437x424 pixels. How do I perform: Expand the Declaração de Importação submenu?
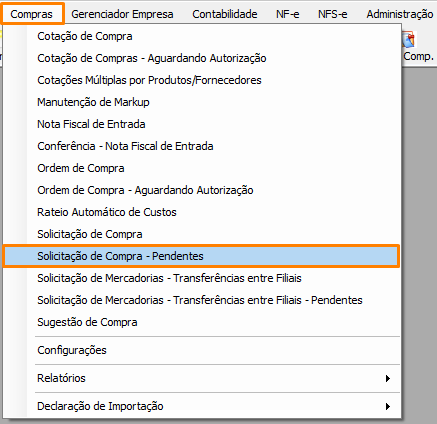(x=201, y=406)
